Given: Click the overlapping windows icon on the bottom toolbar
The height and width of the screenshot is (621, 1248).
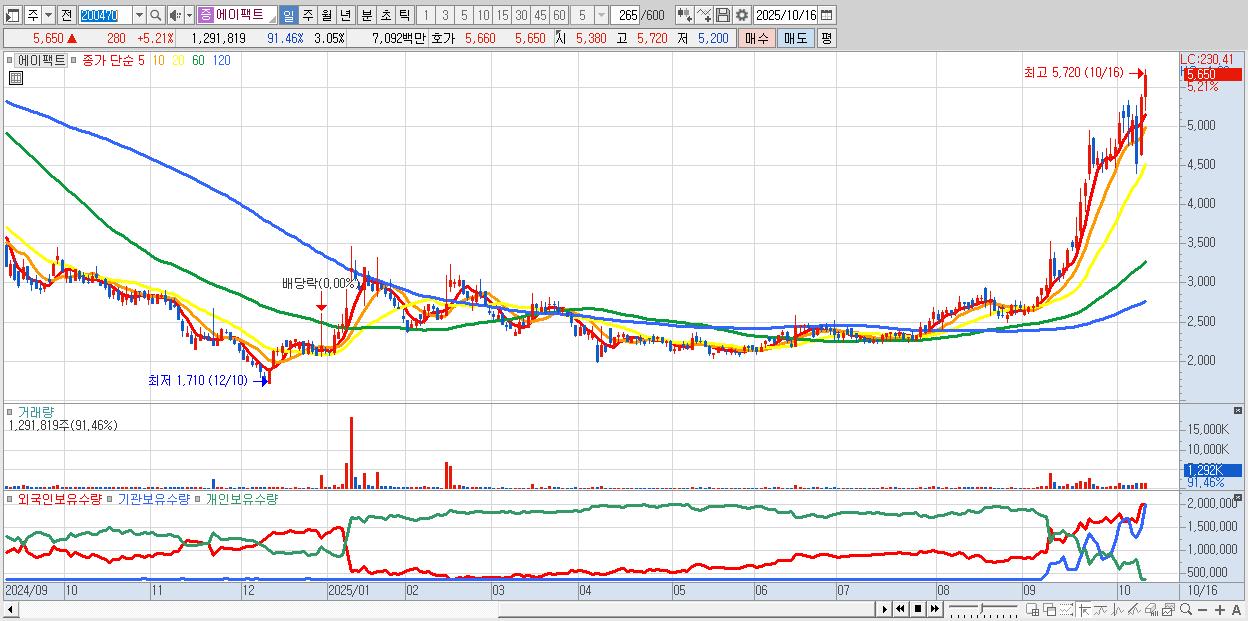Looking at the screenshot, I should pyautogui.click(x=1050, y=609).
